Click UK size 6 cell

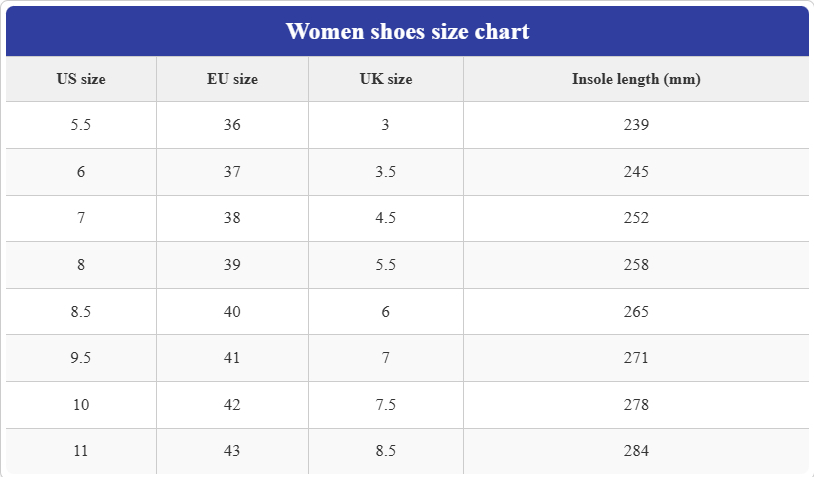click(x=386, y=311)
